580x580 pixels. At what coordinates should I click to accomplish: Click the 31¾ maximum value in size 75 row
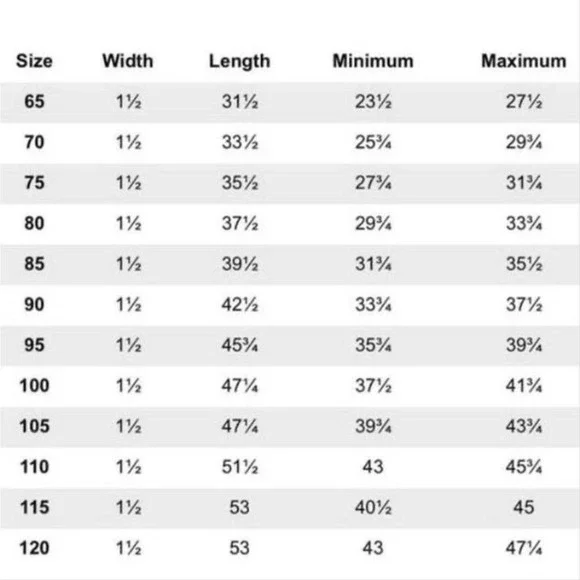[x=524, y=183]
